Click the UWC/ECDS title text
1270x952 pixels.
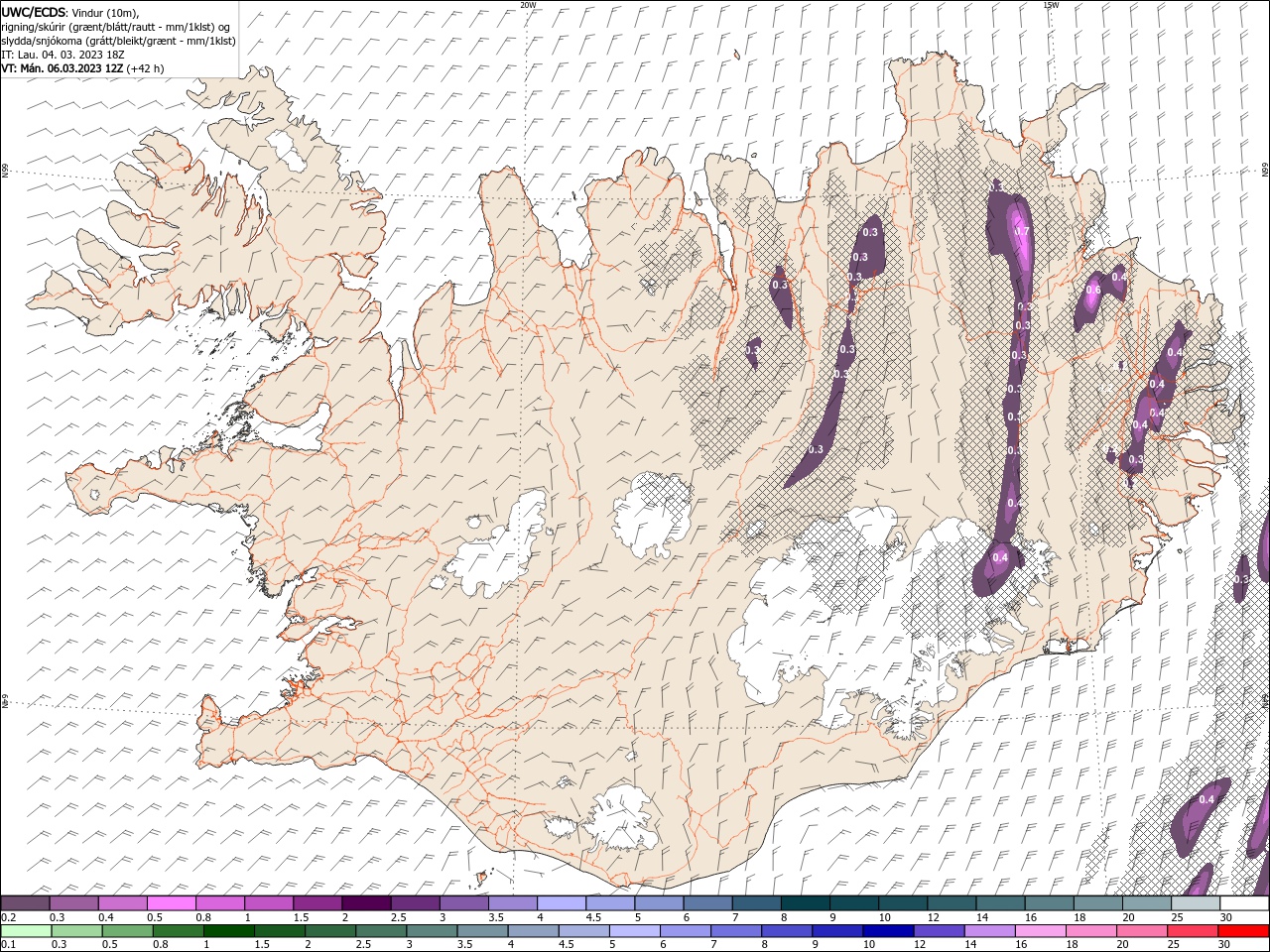pyautogui.click(x=33, y=11)
